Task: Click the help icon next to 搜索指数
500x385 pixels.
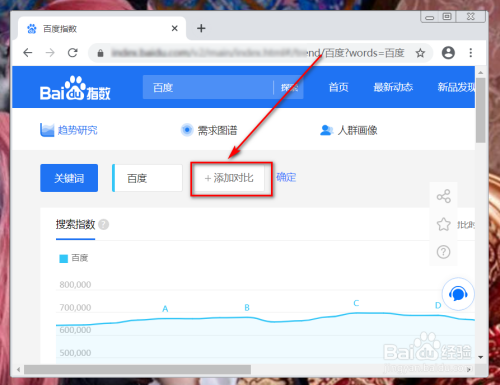Action: 104,225
